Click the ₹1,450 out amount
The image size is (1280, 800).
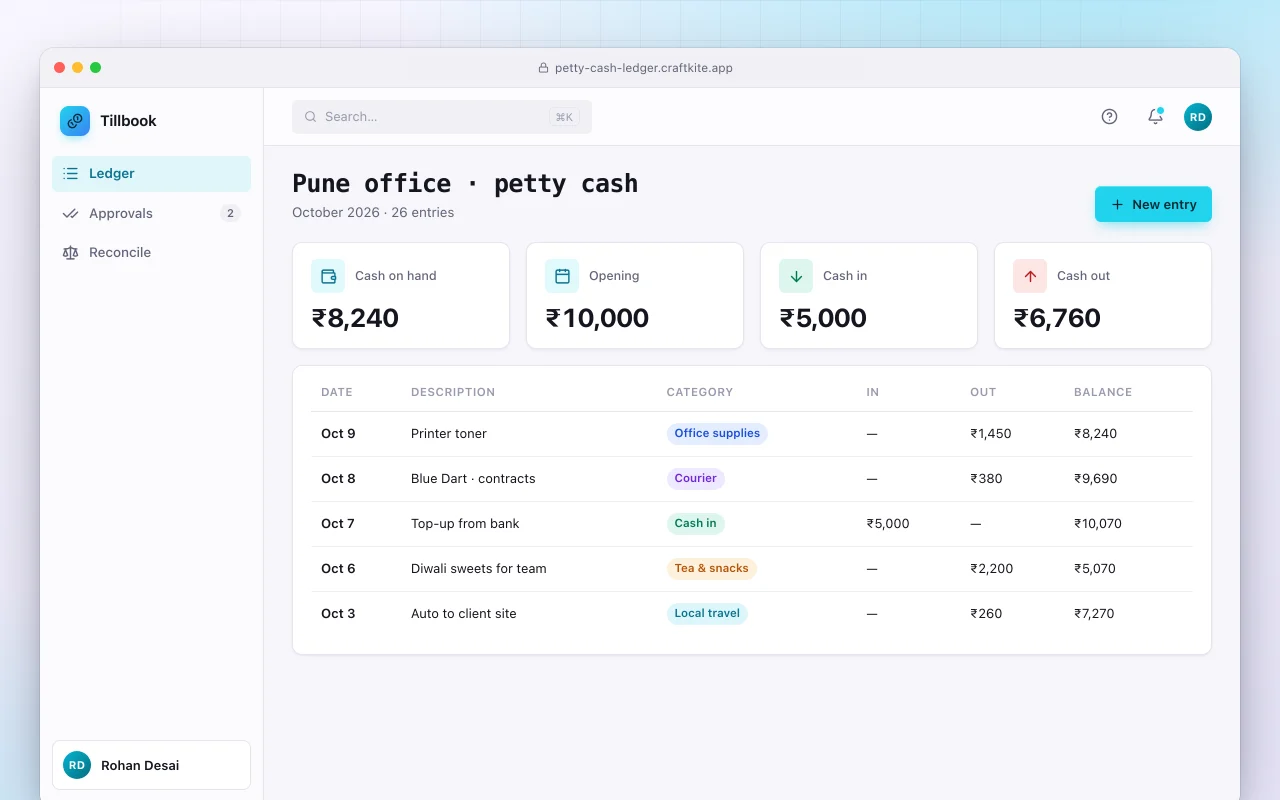click(x=991, y=434)
